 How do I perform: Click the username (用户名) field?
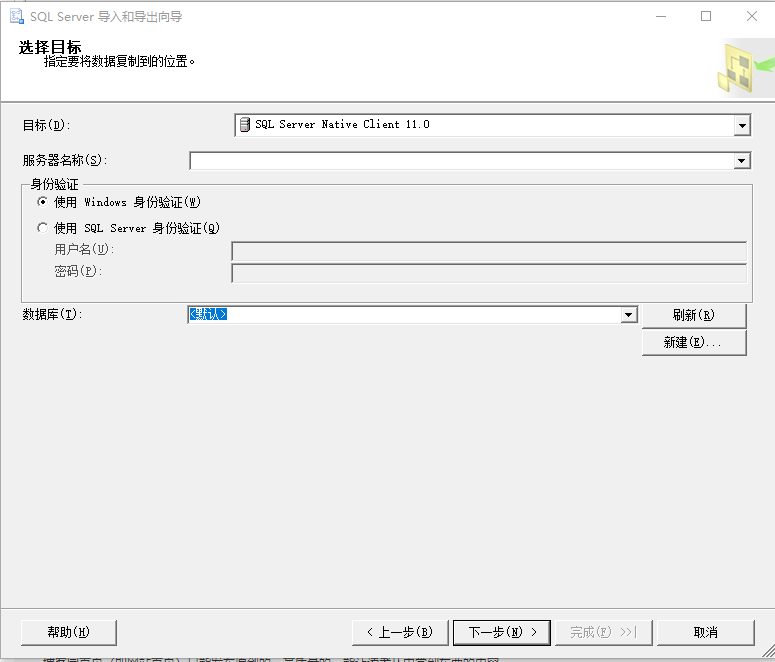(489, 251)
